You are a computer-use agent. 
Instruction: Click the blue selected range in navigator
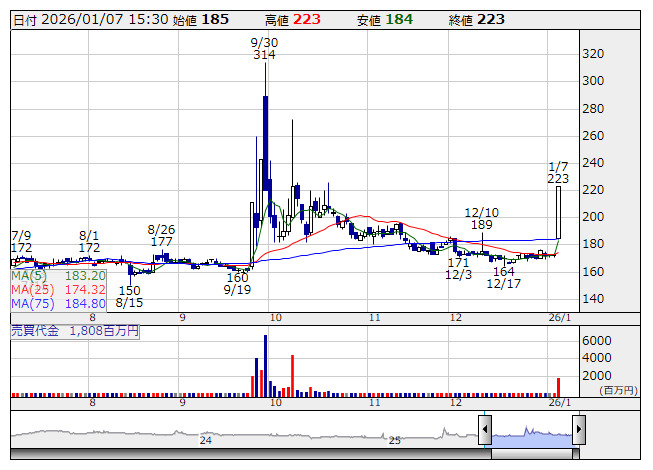click(x=531, y=433)
